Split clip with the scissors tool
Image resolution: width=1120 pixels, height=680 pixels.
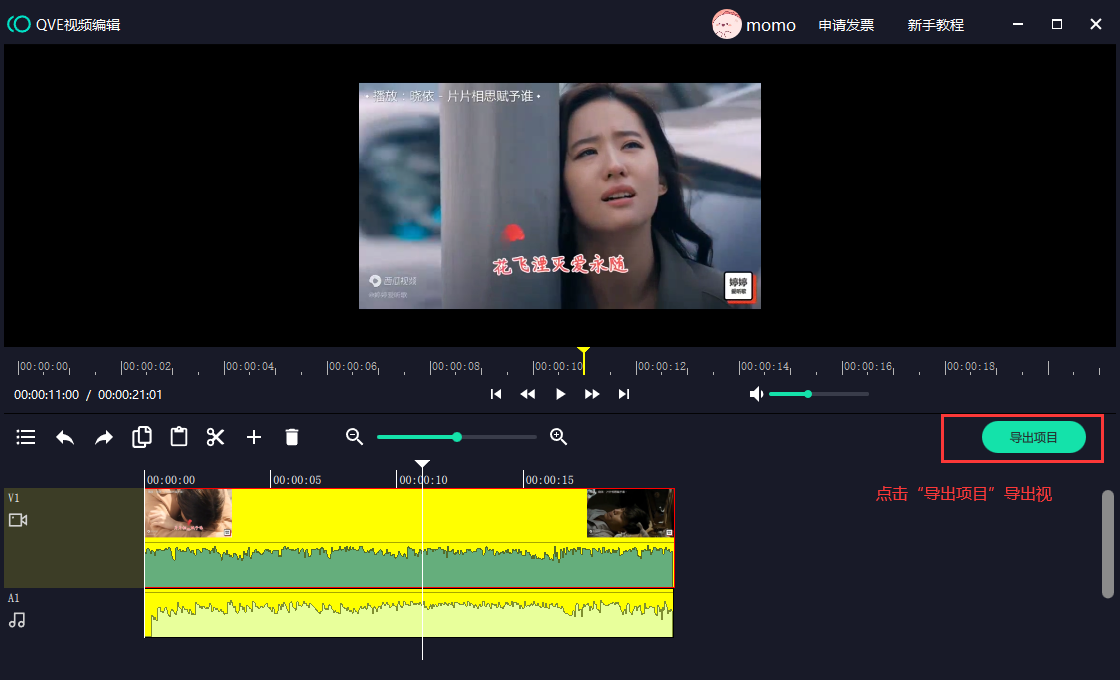tap(216, 437)
